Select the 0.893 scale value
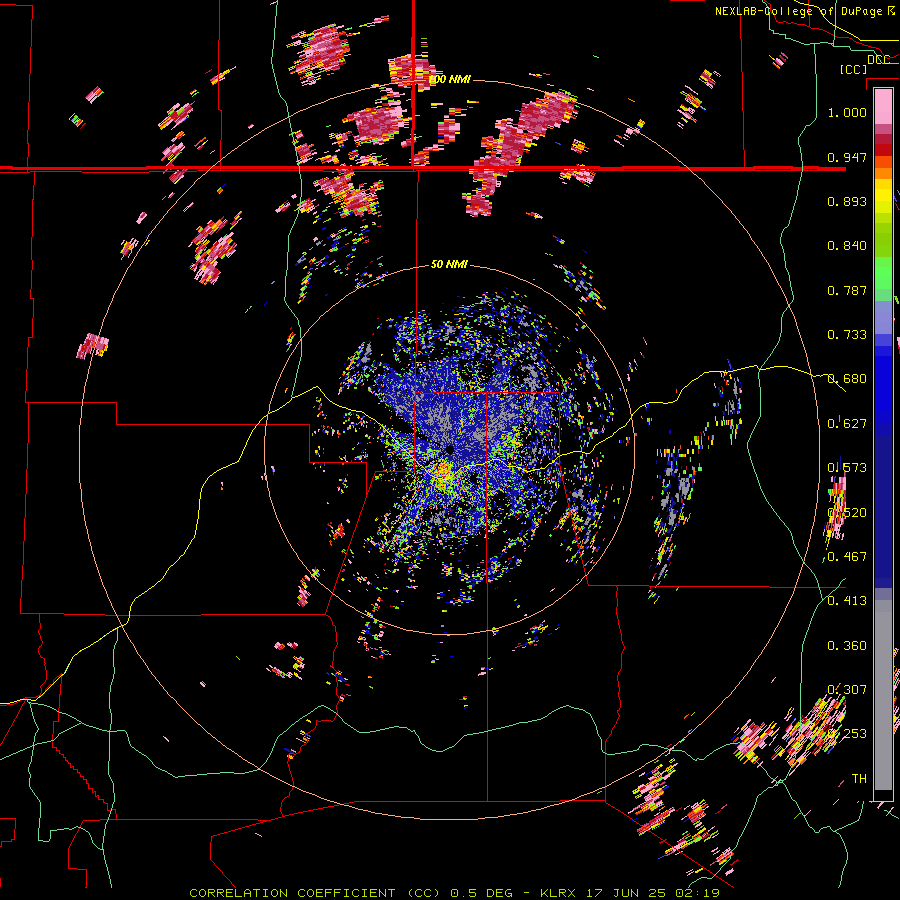The image size is (900, 900). tap(847, 201)
